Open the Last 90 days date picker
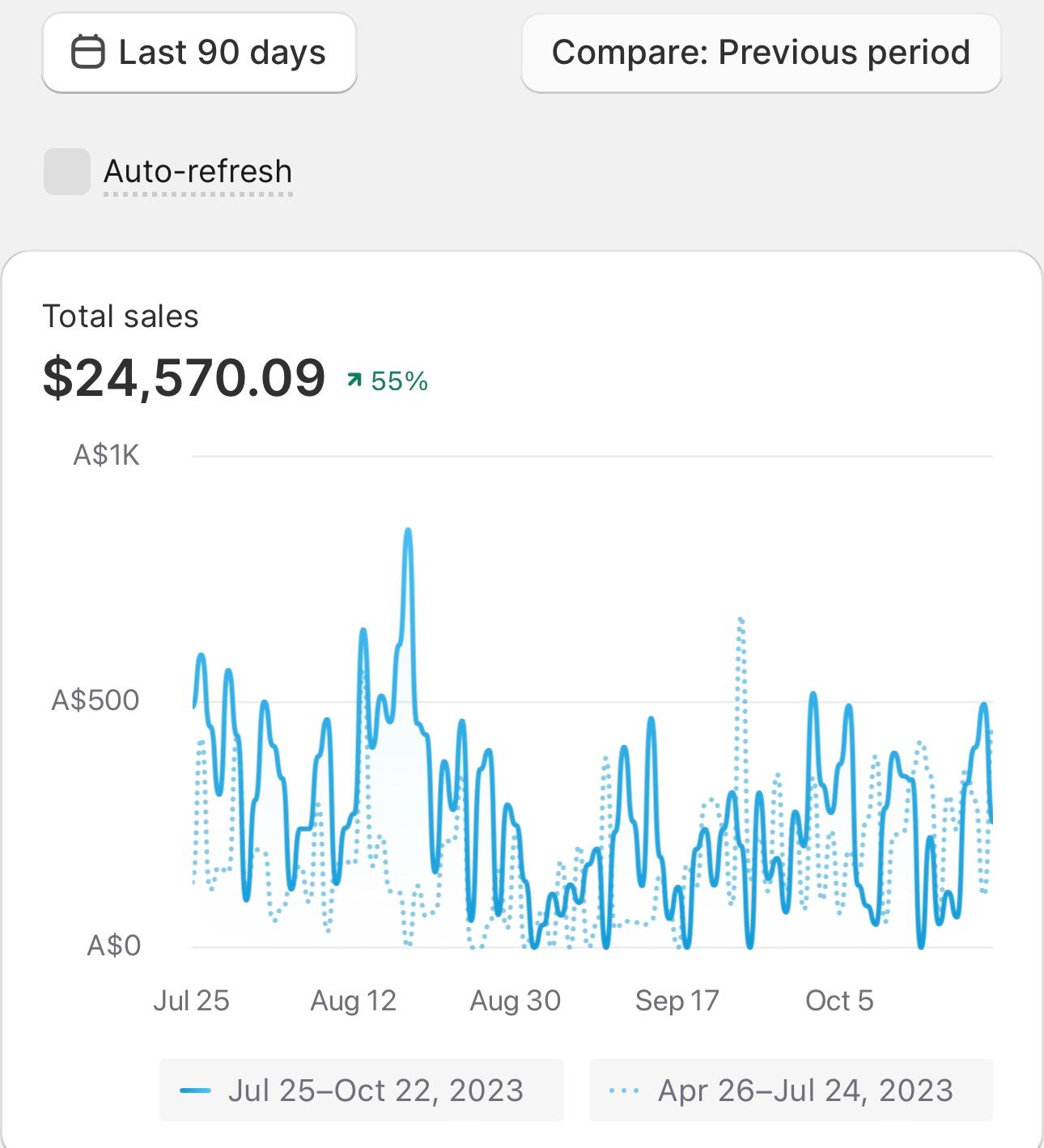This screenshot has width=1044, height=1148. click(x=199, y=53)
